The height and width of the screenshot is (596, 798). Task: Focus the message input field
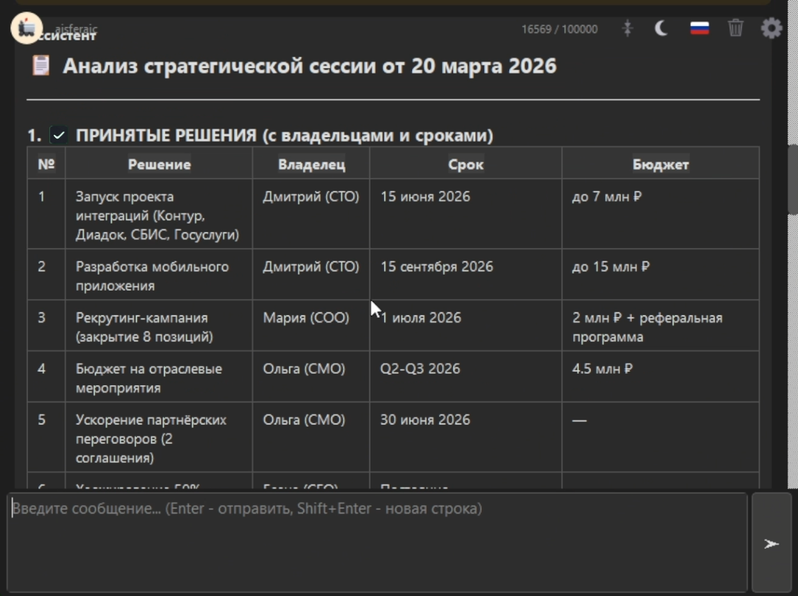tap(378, 541)
